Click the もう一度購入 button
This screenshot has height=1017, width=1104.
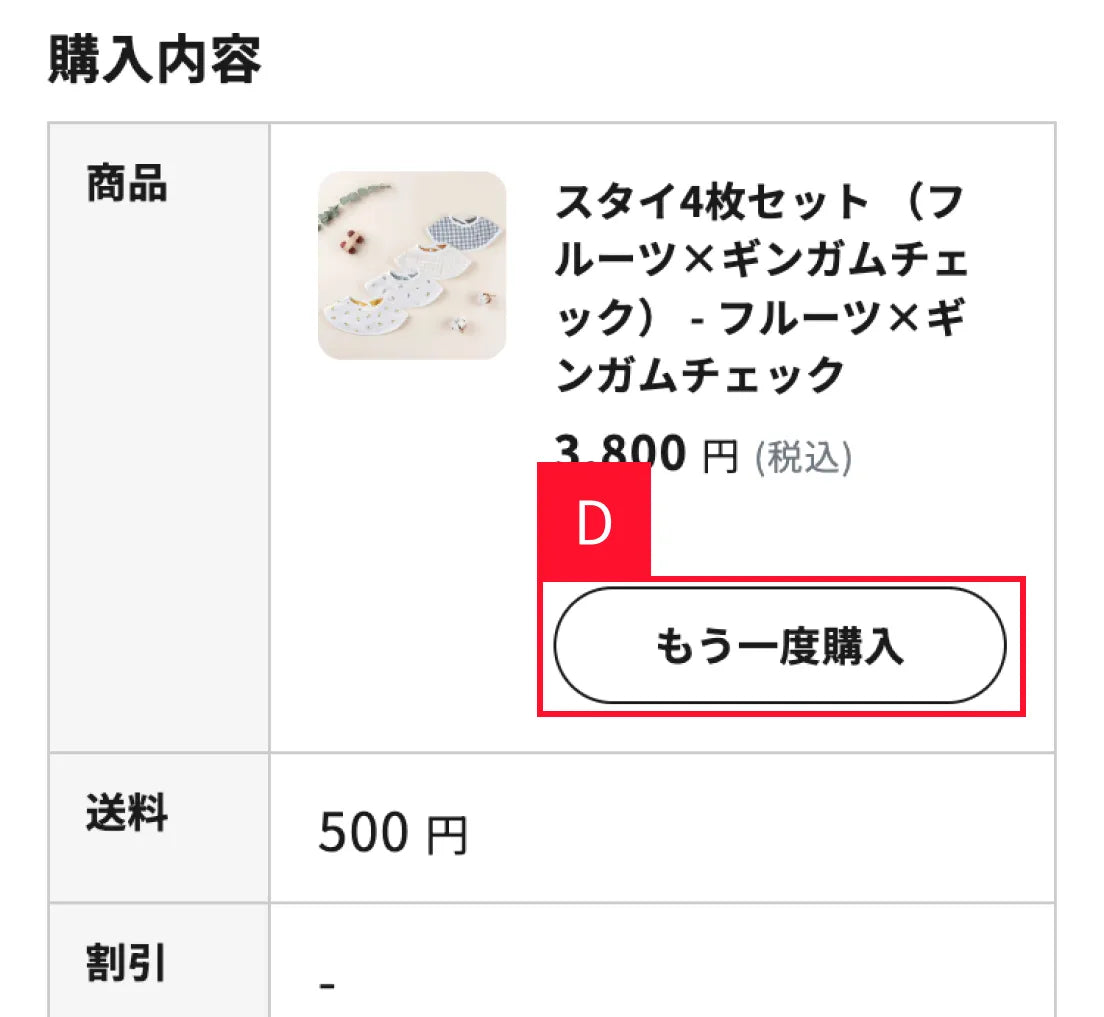click(x=779, y=645)
